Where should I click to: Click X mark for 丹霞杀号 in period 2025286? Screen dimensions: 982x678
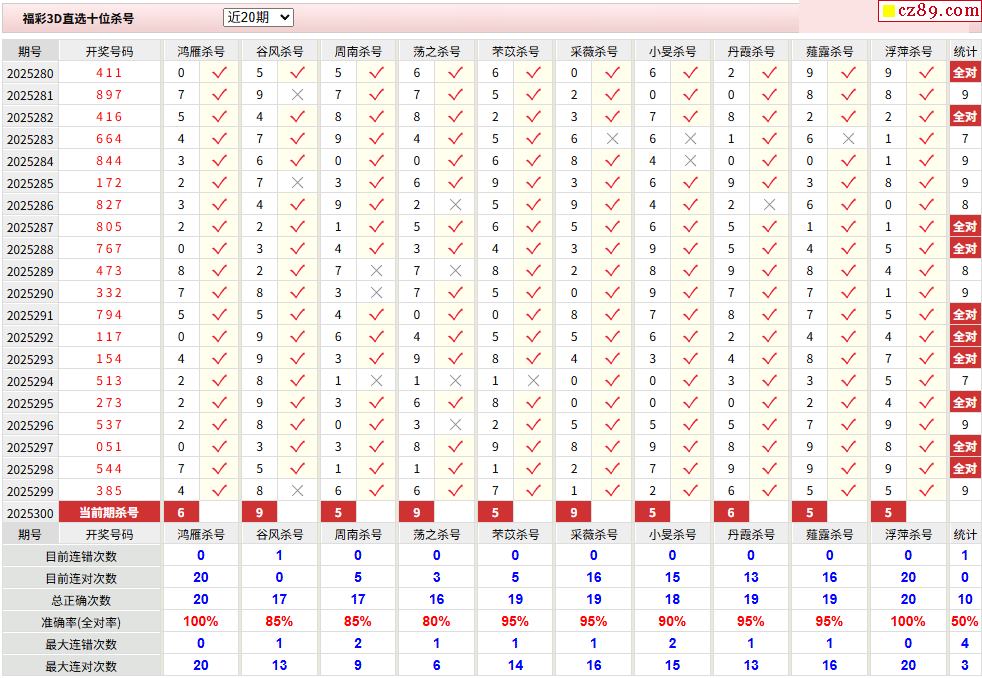(x=769, y=205)
